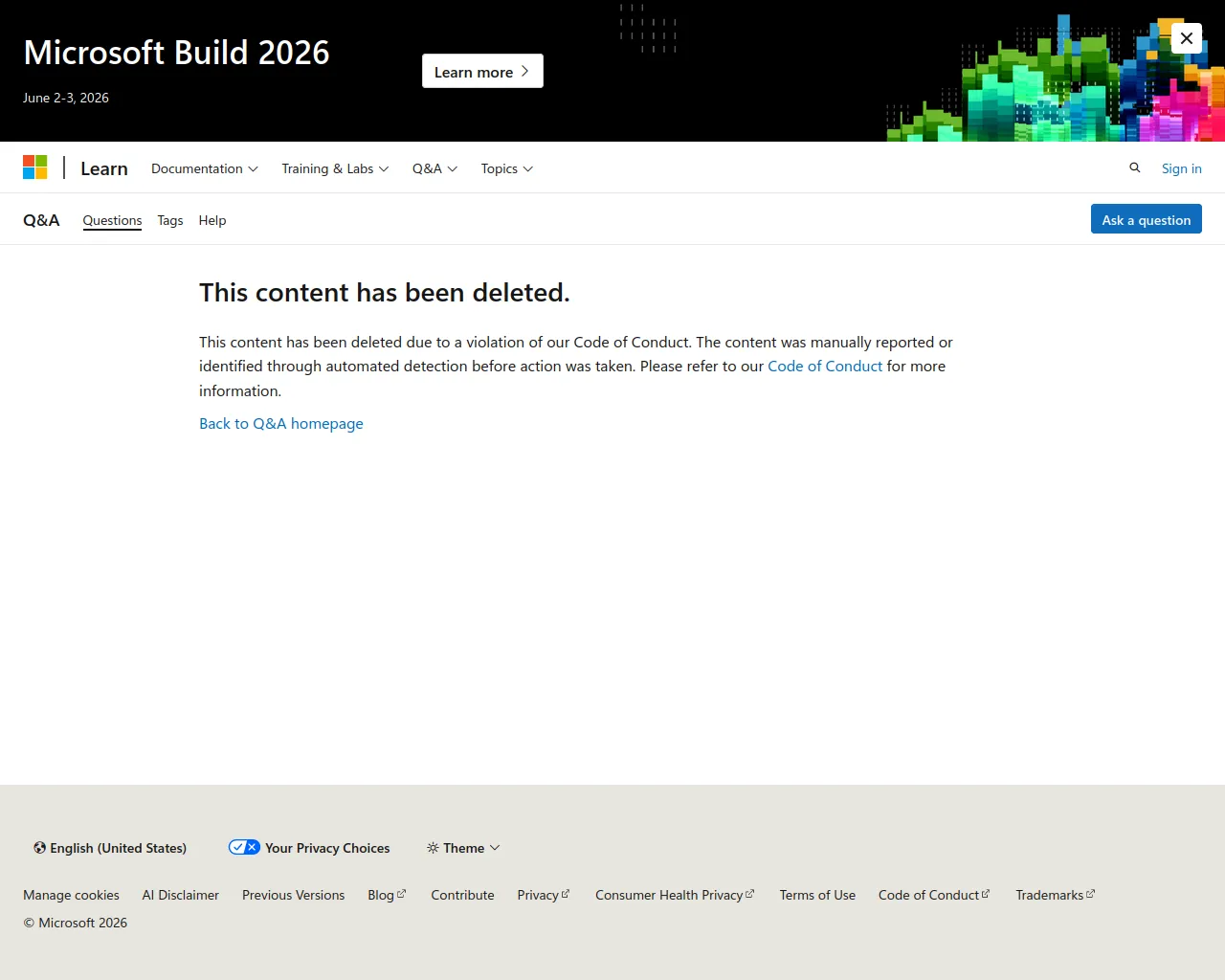Click Sign in at top right
The width and height of the screenshot is (1225, 980).
tap(1181, 168)
